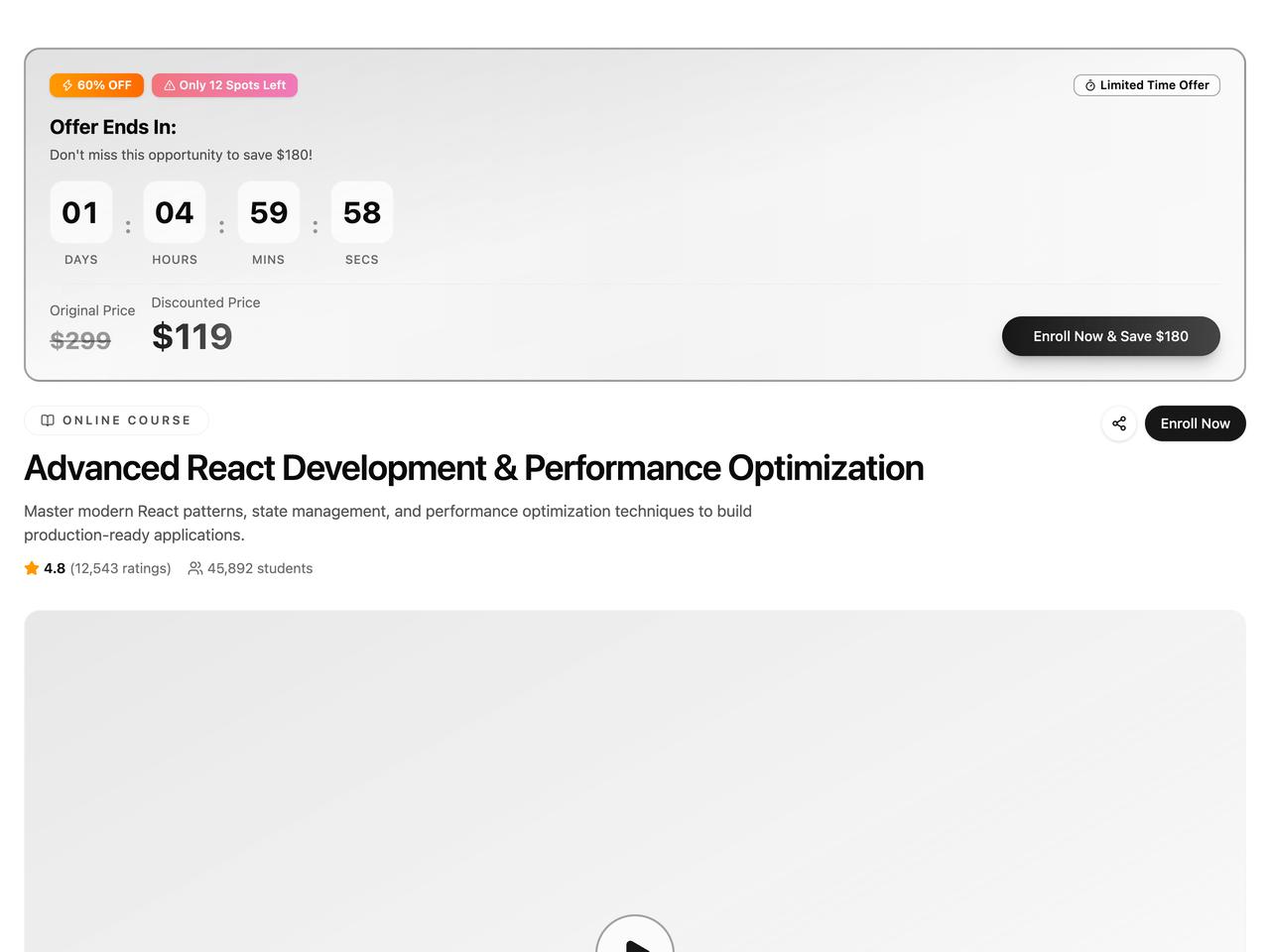1270x952 pixels.
Task: Click the seconds countdown box showing 58
Action: click(x=362, y=212)
